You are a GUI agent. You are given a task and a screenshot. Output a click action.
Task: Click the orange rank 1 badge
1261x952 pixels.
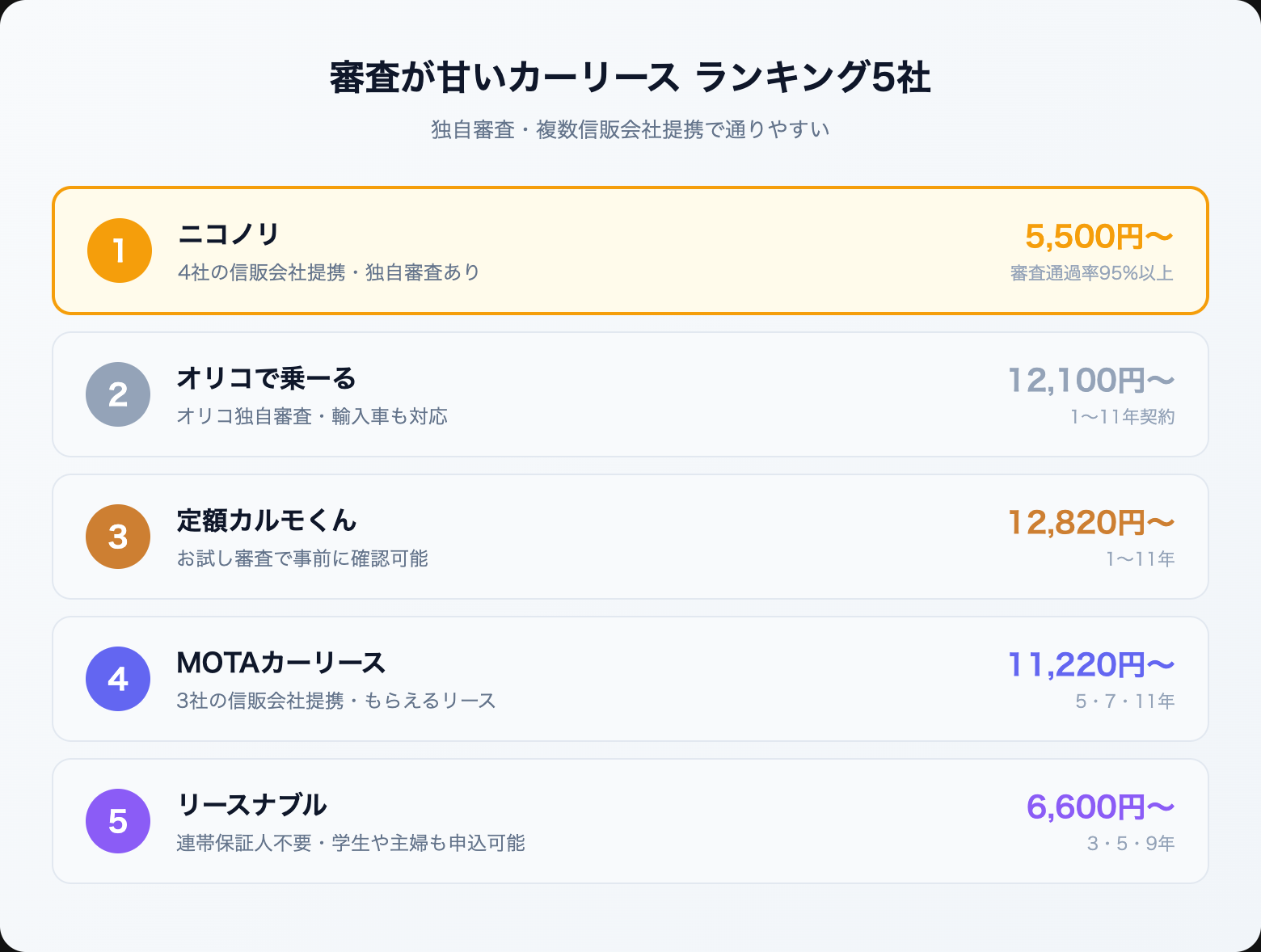(x=120, y=251)
